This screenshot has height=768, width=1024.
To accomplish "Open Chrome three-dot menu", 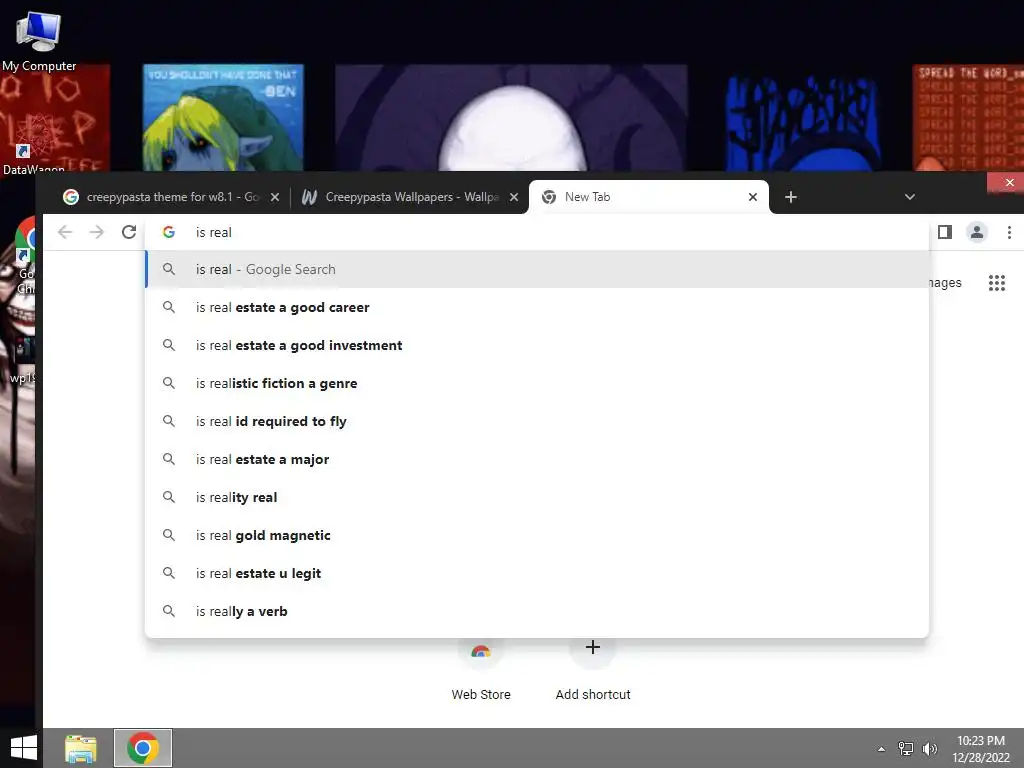I will (x=1009, y=232).
